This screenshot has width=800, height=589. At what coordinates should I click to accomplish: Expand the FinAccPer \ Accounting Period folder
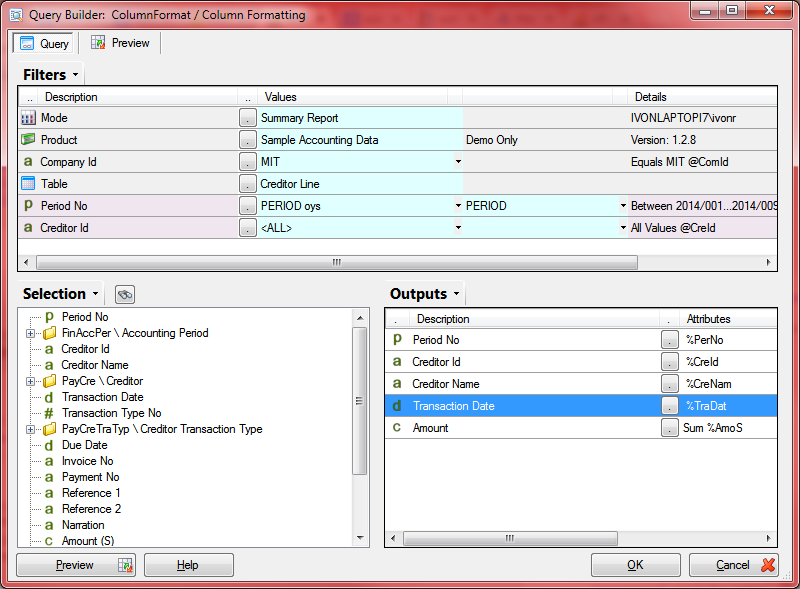click(31, 333)
